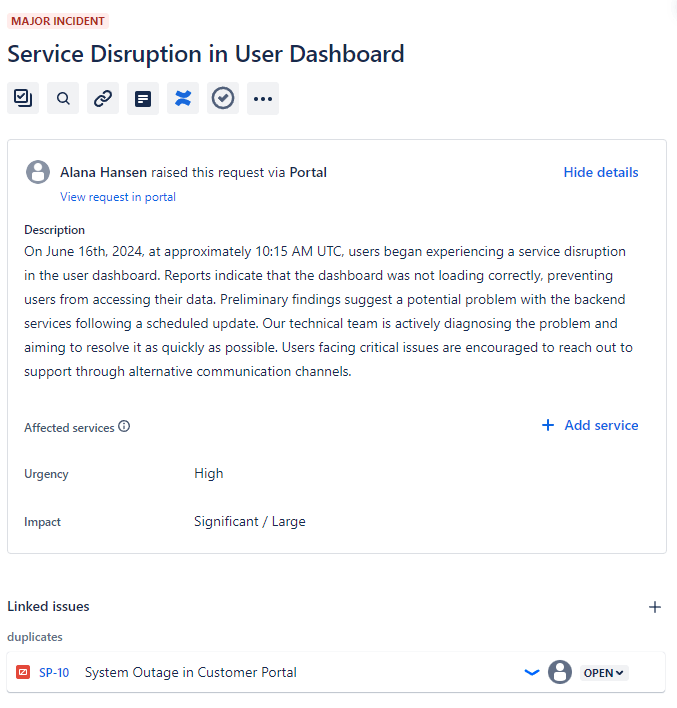Click the assignee avatar on linked issue SP-10
Image resolution: width=677 pixels, height=708 pixels.
560,672
